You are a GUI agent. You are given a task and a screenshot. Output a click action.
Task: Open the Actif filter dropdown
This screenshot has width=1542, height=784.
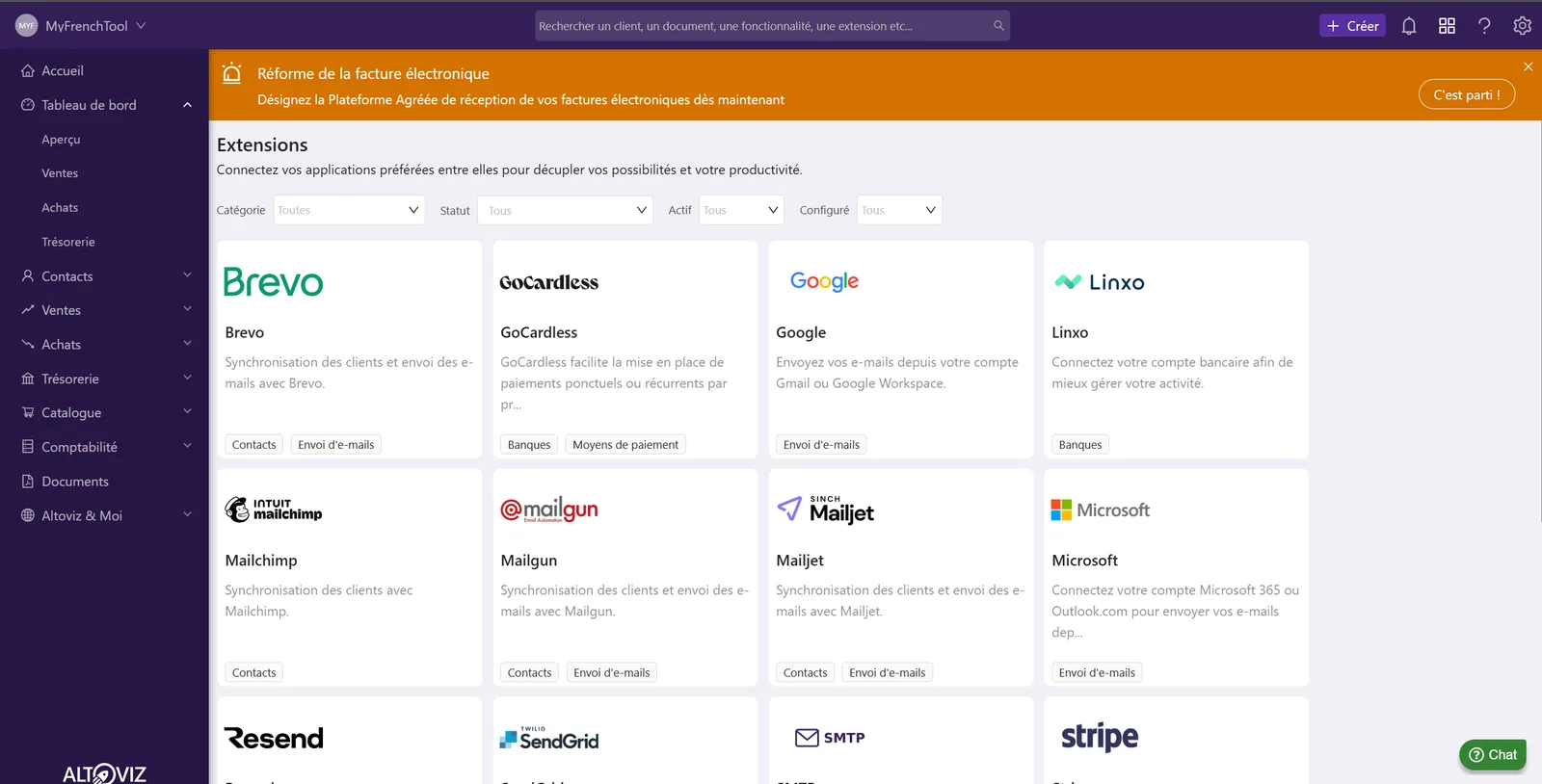tap(741, 210)
